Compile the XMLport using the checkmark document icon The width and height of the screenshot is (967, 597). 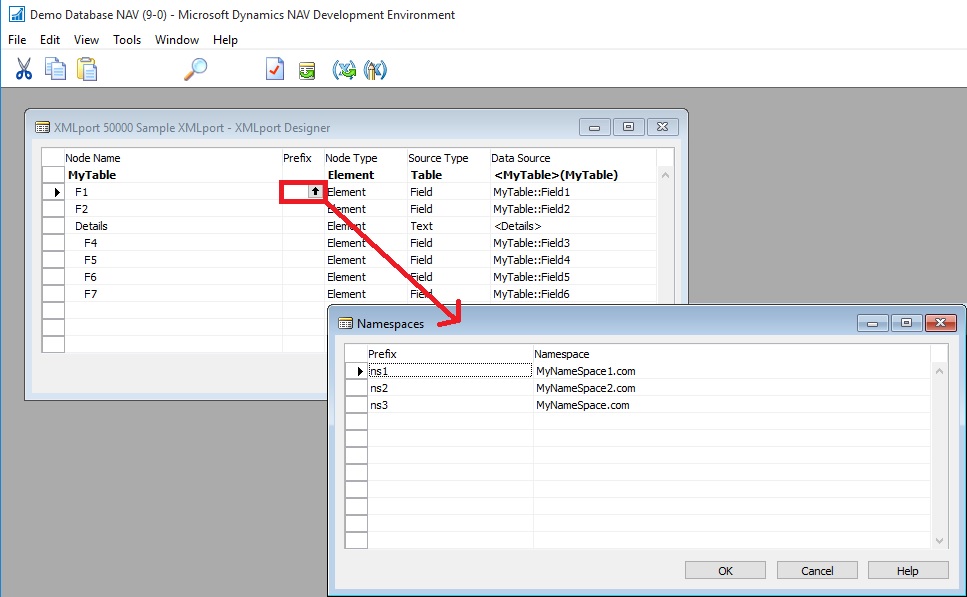(x=275, y=70)
